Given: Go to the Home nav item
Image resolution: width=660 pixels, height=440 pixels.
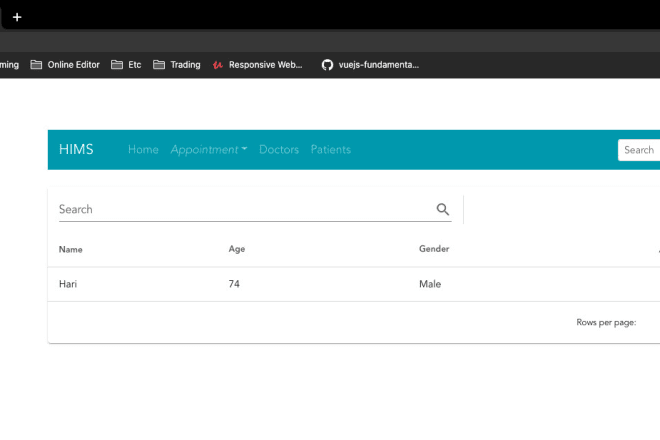Looking at the screenshot, I should click(143, 150).
